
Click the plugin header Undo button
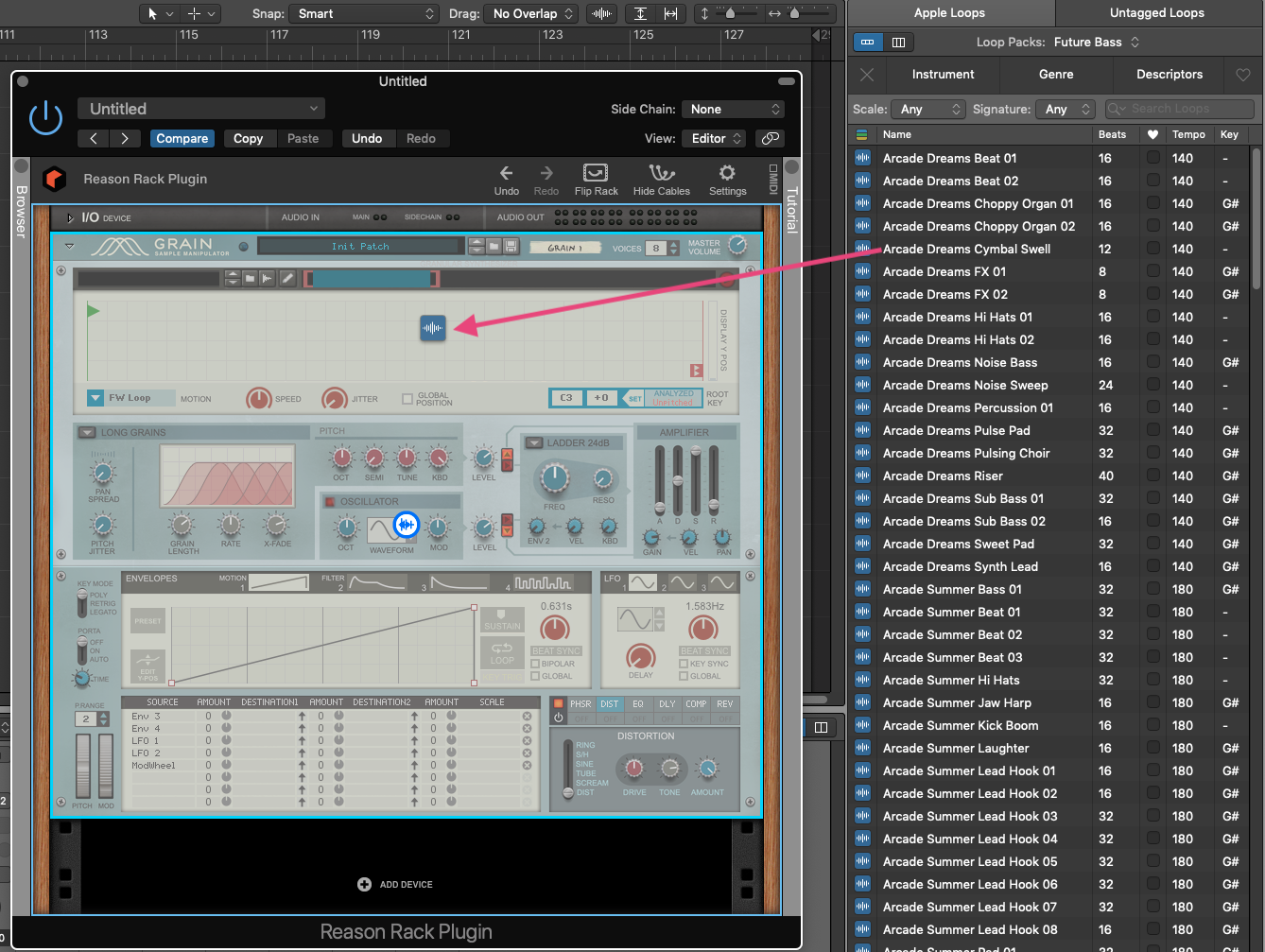click(x=367, y=138)
